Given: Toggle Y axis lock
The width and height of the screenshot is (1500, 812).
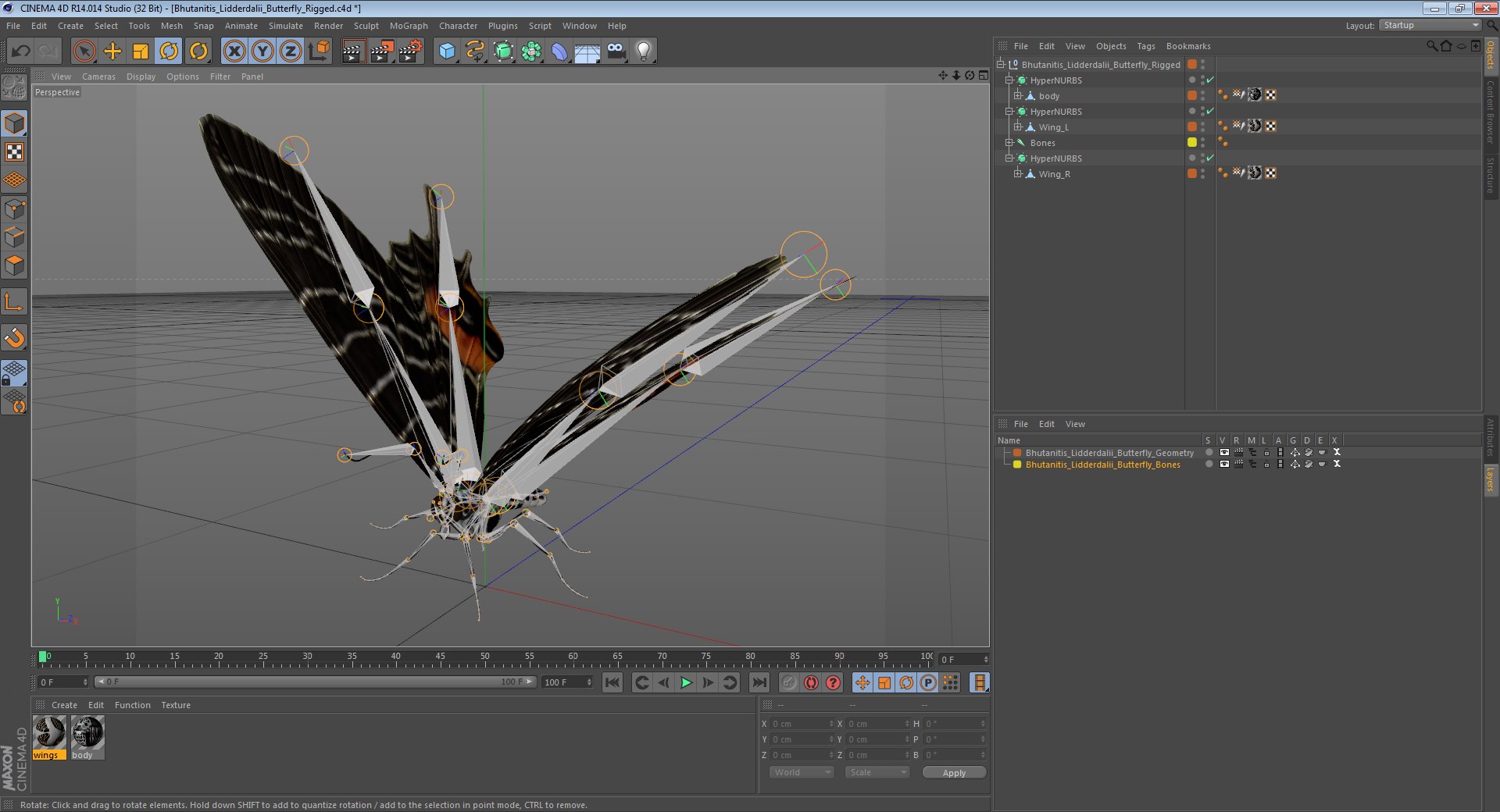Looking at the screenshot, I should 262,52.
